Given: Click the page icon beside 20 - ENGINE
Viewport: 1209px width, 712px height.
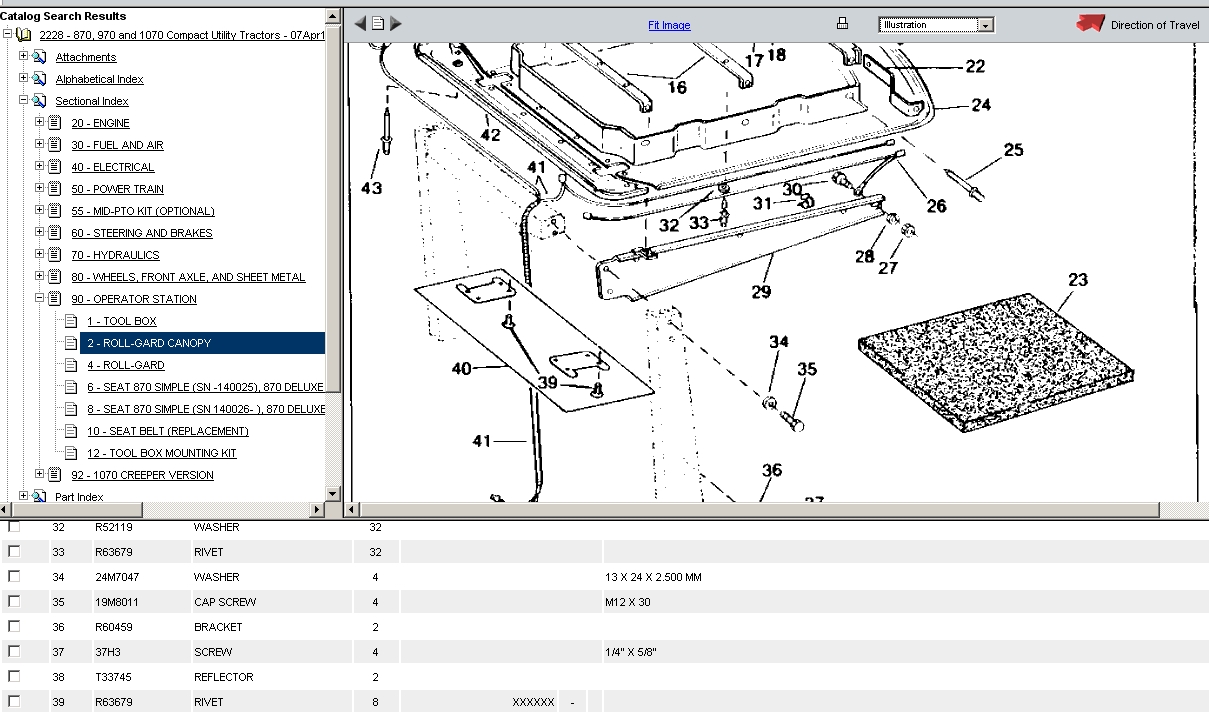Looking at the screenshot, I should point(55,123).
